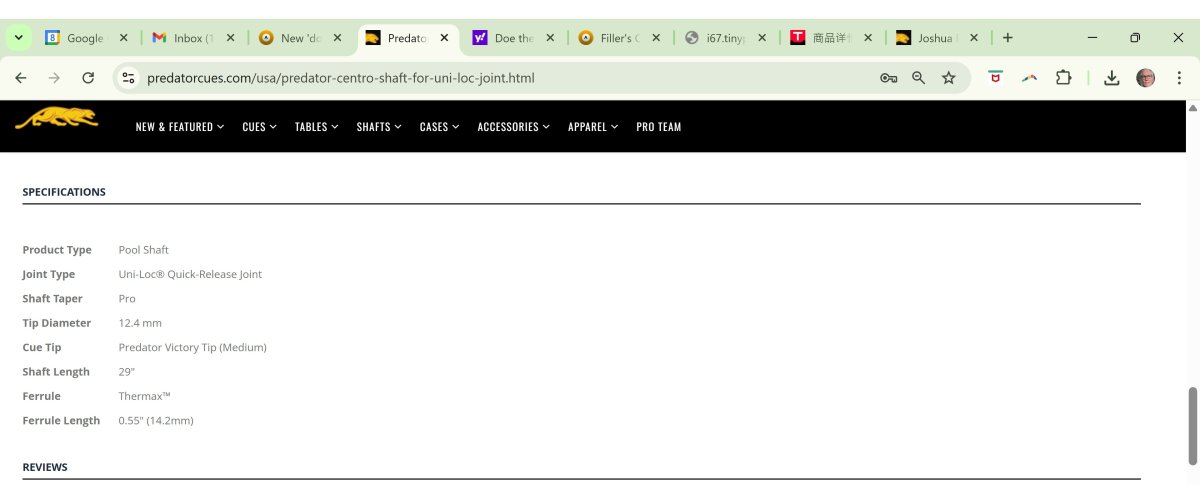Close the Gmail Inbox tab
The image size is (1200, 485).
coord(230,38)
